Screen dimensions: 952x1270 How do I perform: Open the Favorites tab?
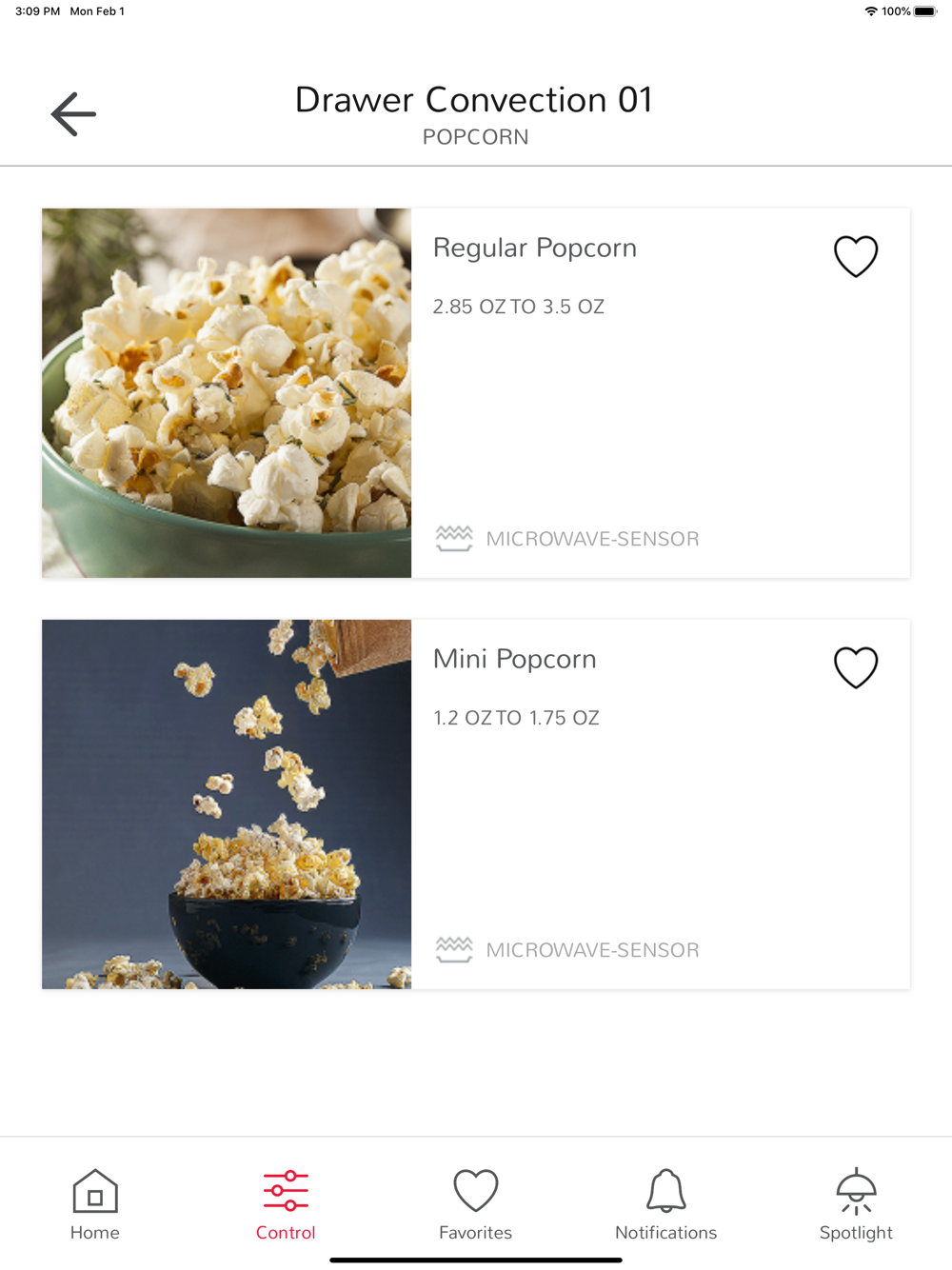(476, 1204)
